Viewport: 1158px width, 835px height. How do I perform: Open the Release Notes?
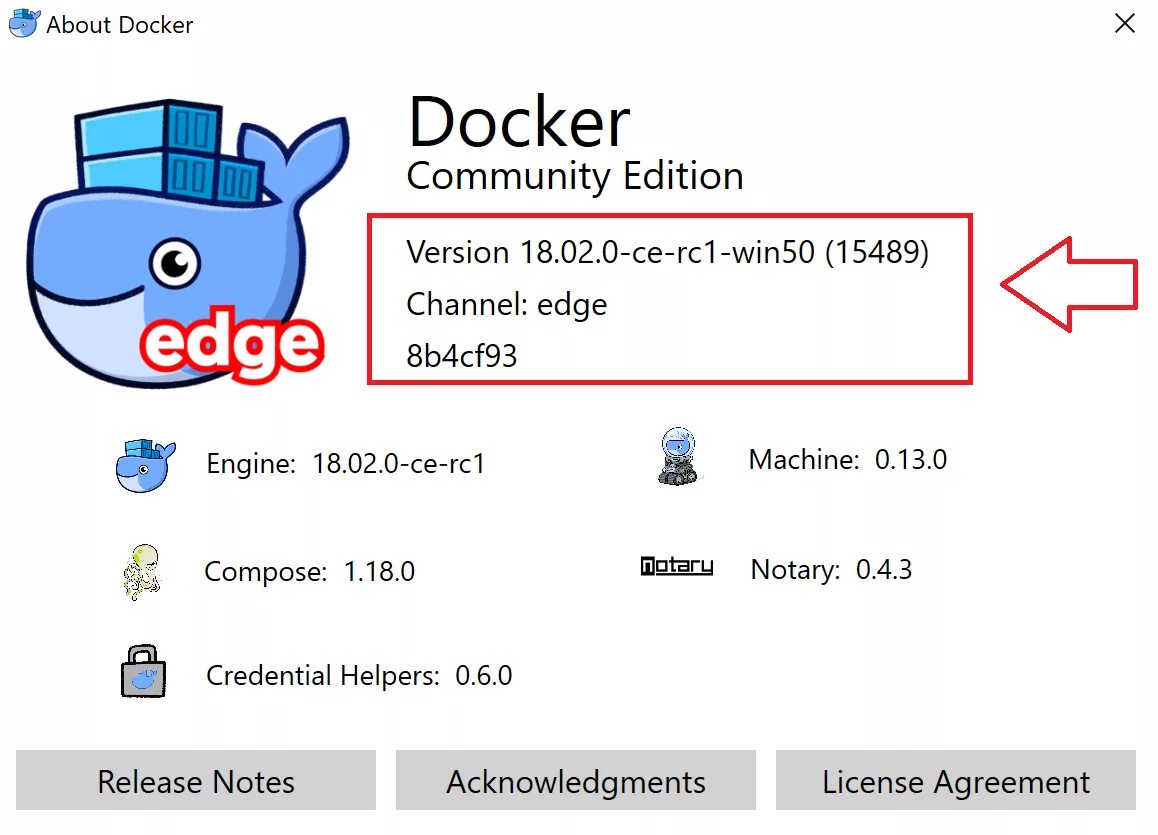196,781
